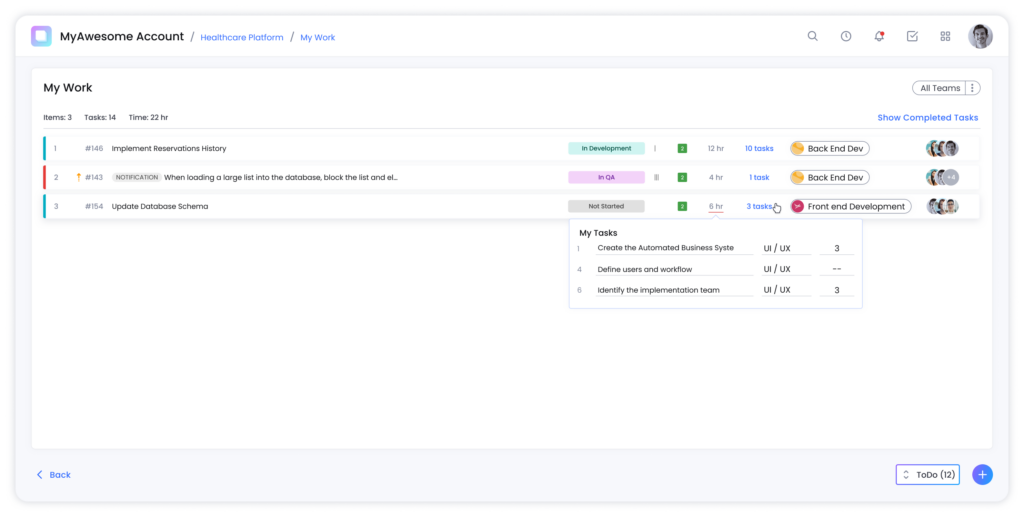Expand the ToDo (12) selector
The image size is (1024, 517).
(x=927, y=475)
